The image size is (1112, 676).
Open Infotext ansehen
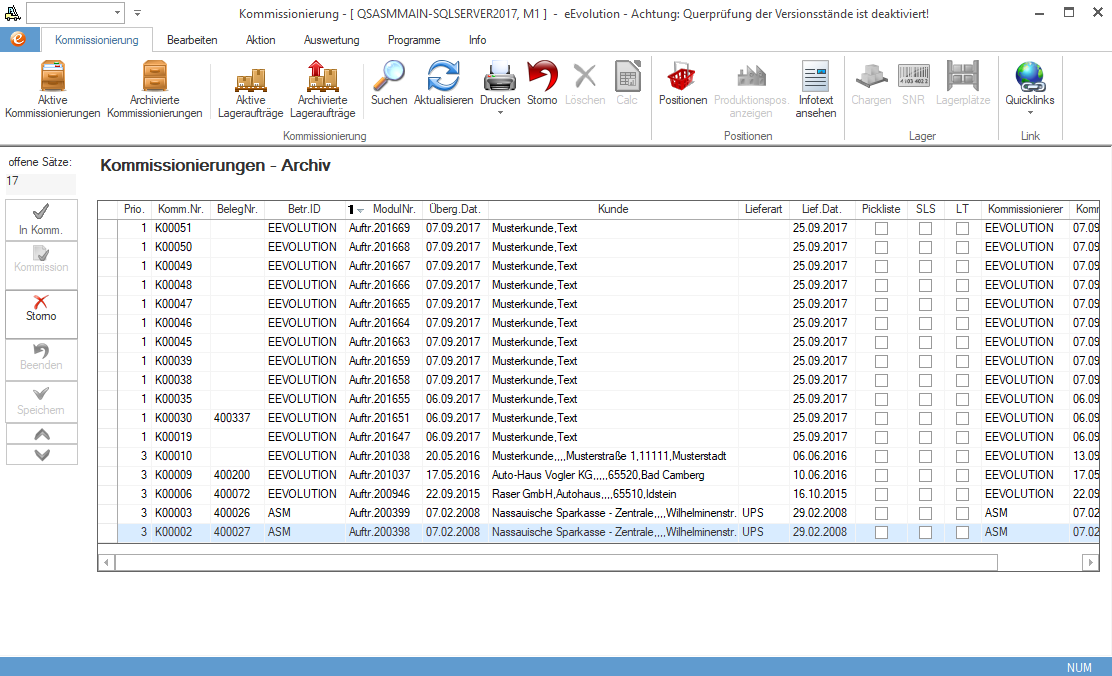(x=816, y=89)
